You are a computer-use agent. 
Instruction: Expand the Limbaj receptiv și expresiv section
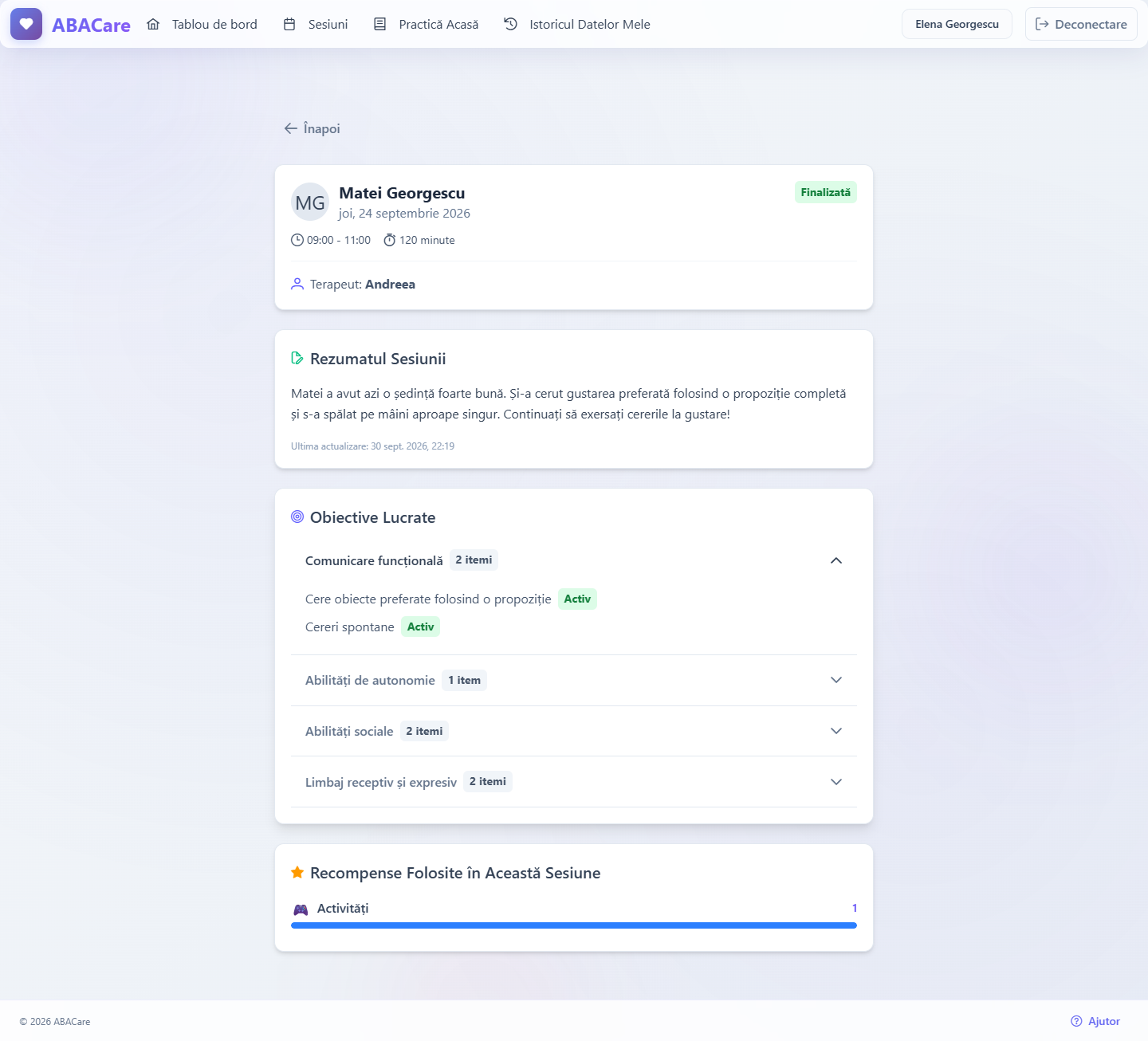(x=574, y=782)
